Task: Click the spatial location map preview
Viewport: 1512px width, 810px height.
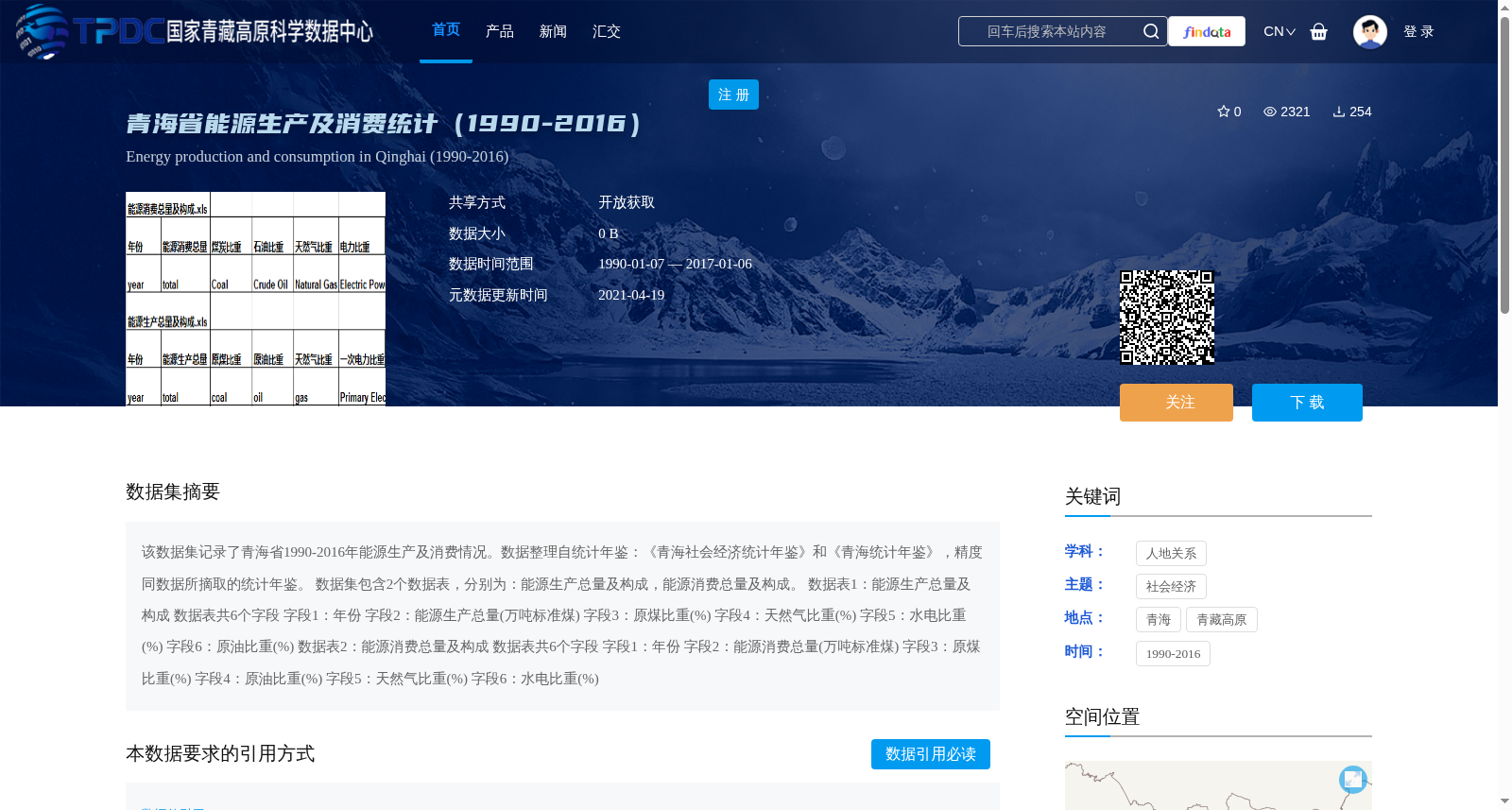Action: 1218,785
